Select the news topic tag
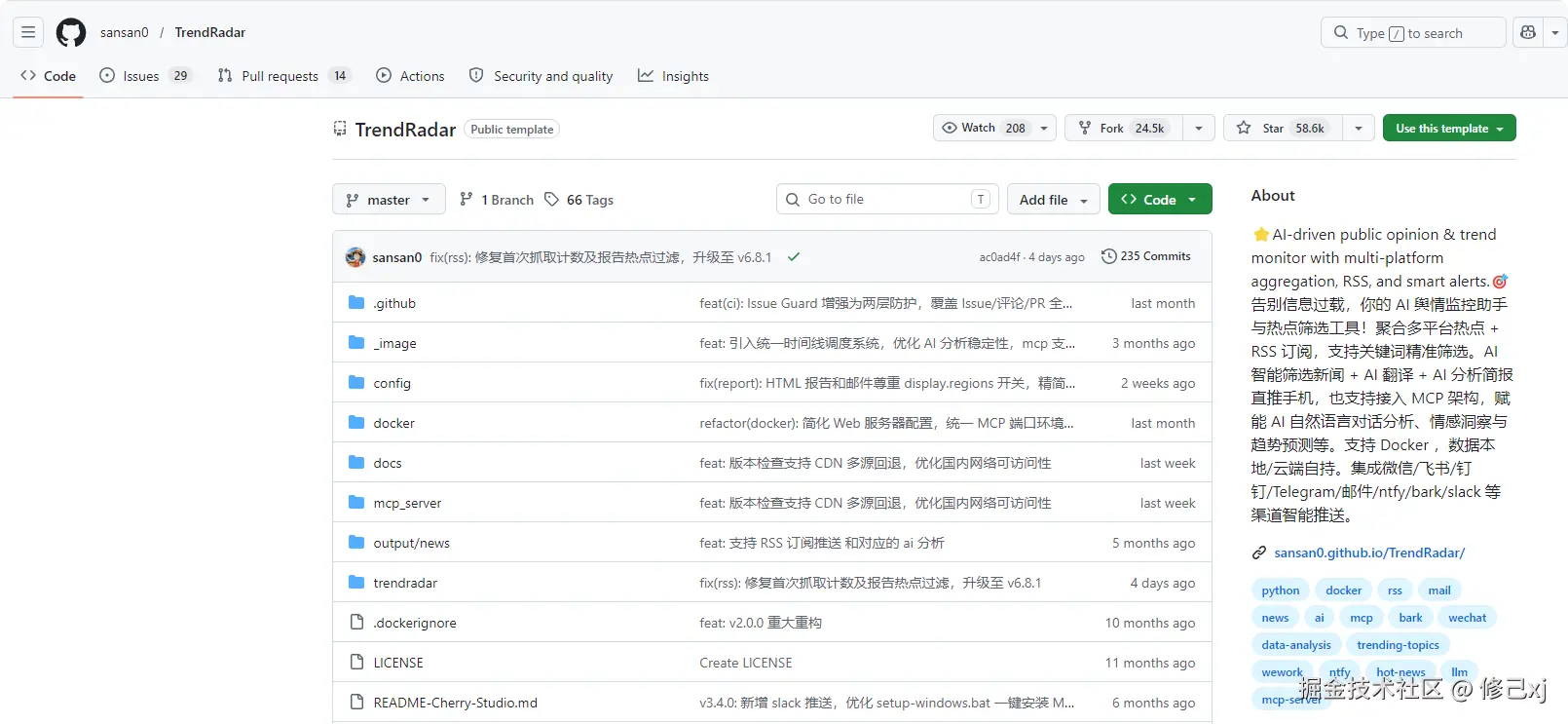 (x=1275, y=618)
